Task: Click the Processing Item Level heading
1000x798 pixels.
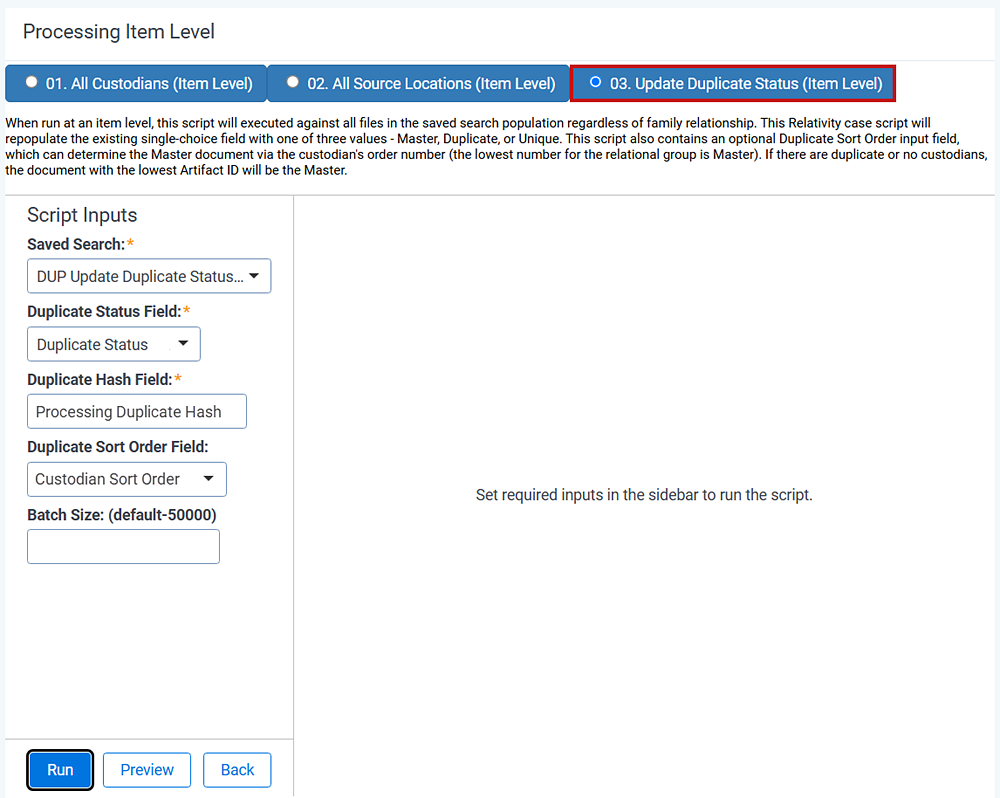Action: (x=119, y=32)
